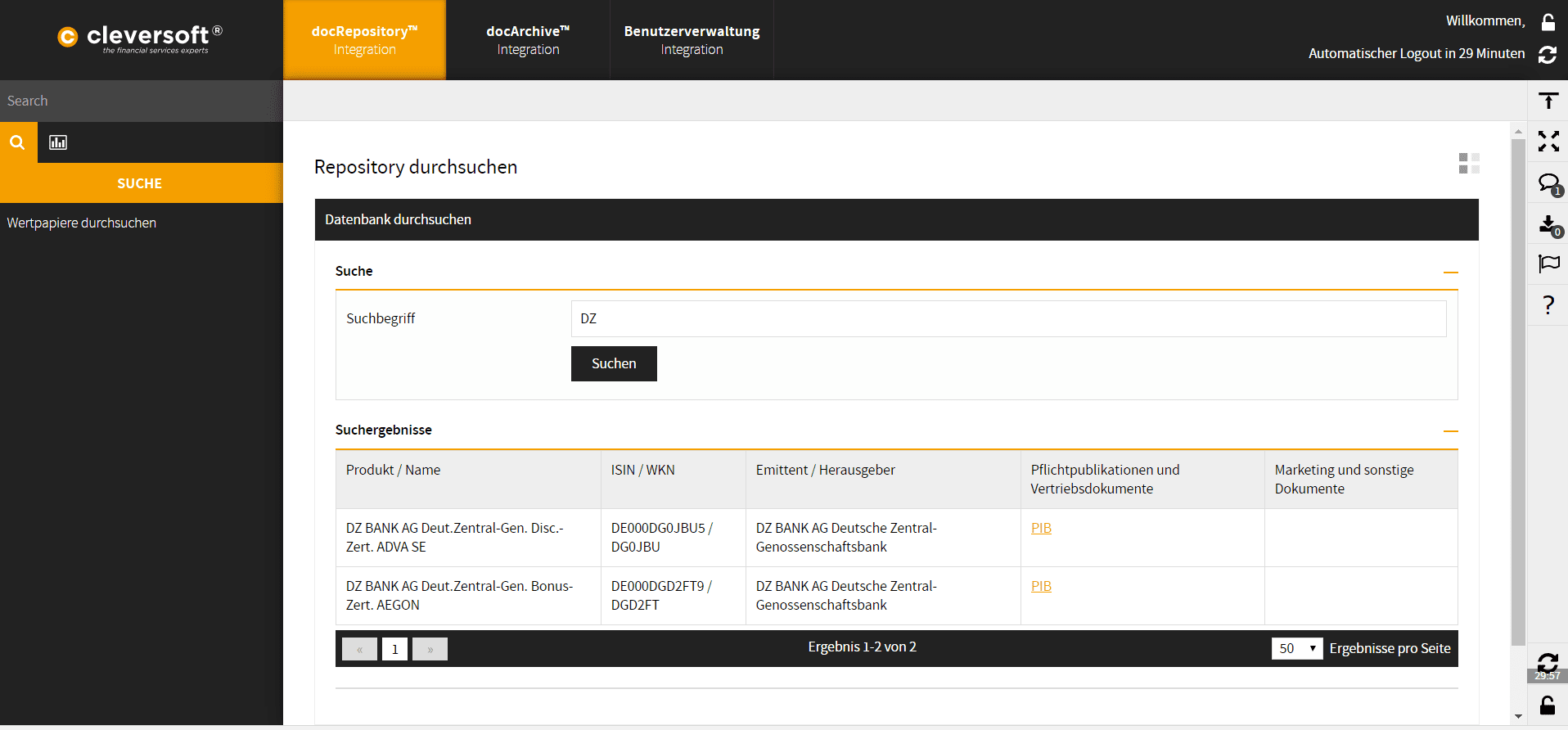
Task: Click the Datenbank durchsuchen panel header
Action: pyautogui.click(x=896, y=219)
